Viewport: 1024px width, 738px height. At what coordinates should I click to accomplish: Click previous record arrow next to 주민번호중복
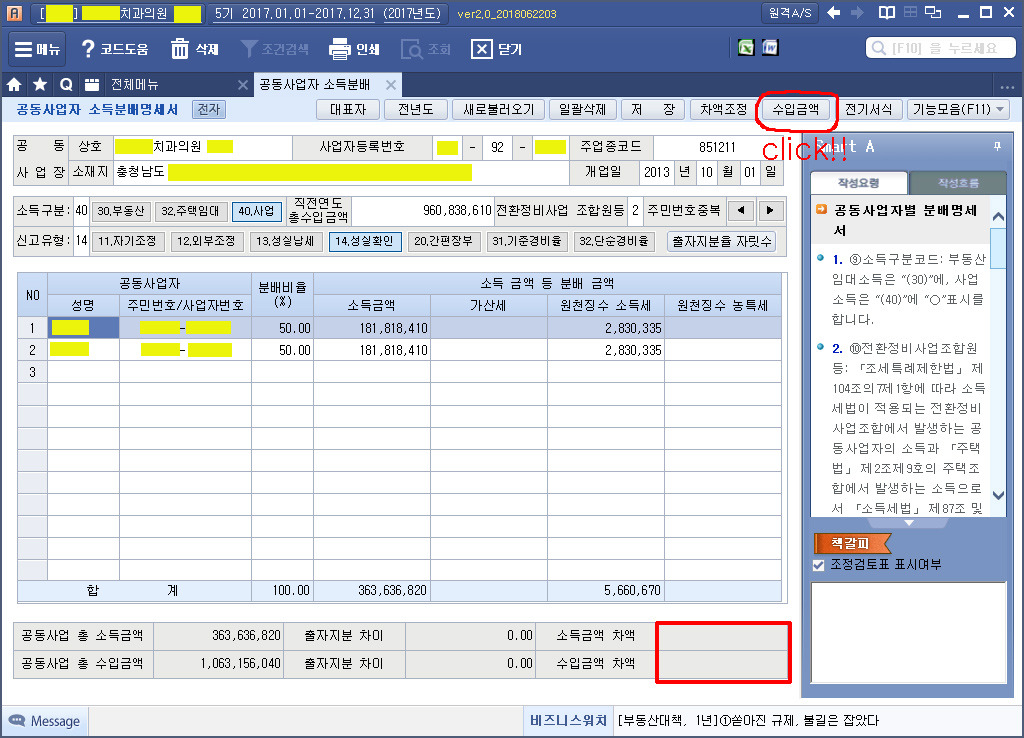[x=741, y=210]
